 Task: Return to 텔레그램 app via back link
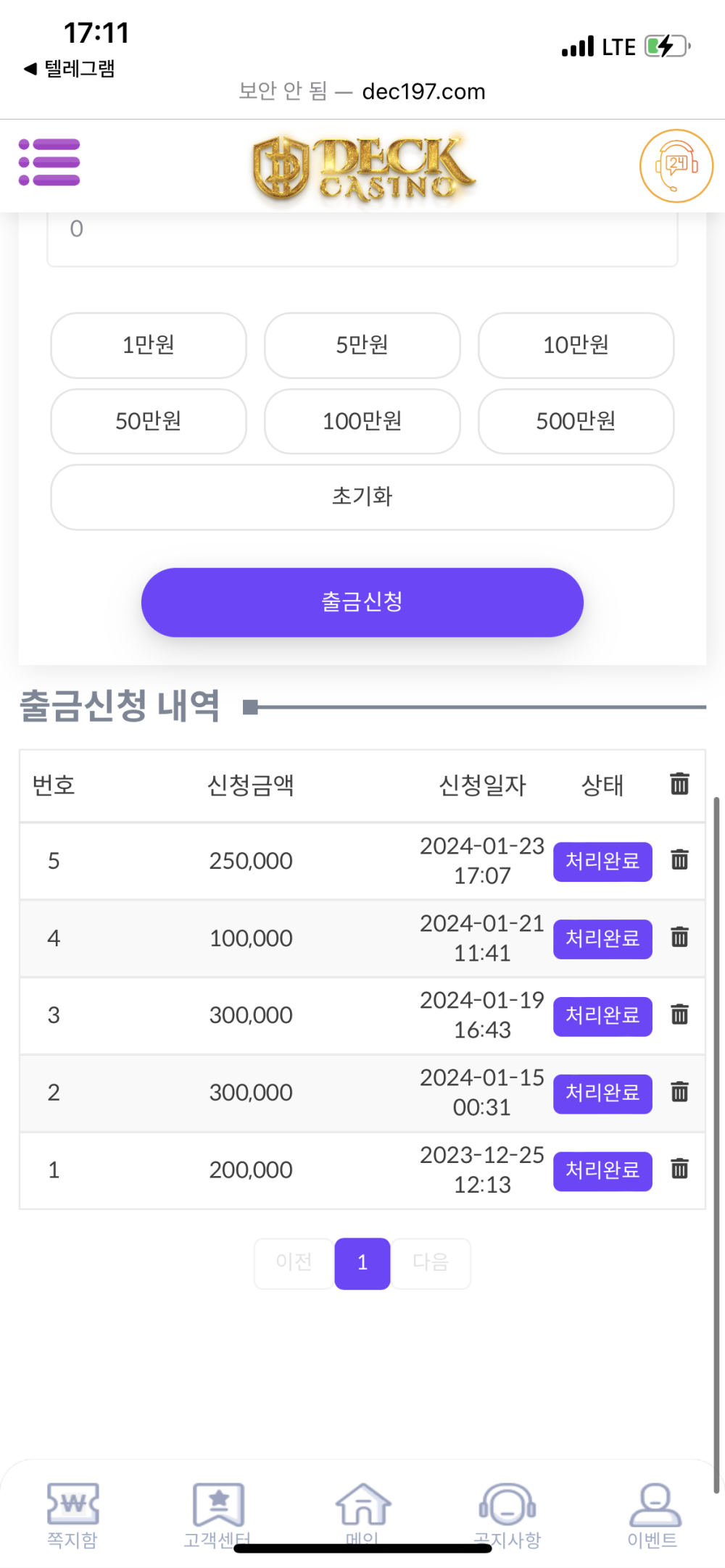tap(70, 69)
